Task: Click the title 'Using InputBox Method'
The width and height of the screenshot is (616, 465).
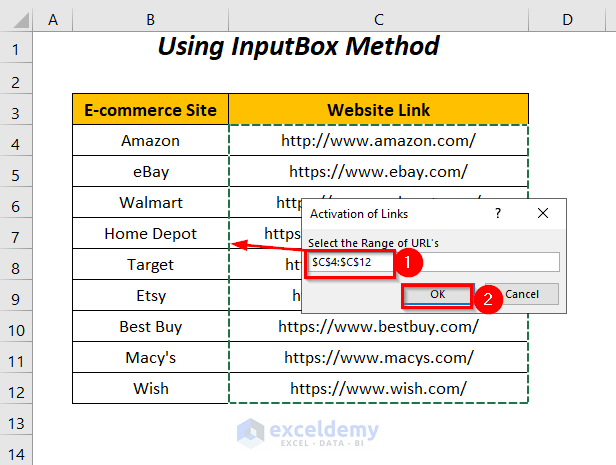Action: 299,46
